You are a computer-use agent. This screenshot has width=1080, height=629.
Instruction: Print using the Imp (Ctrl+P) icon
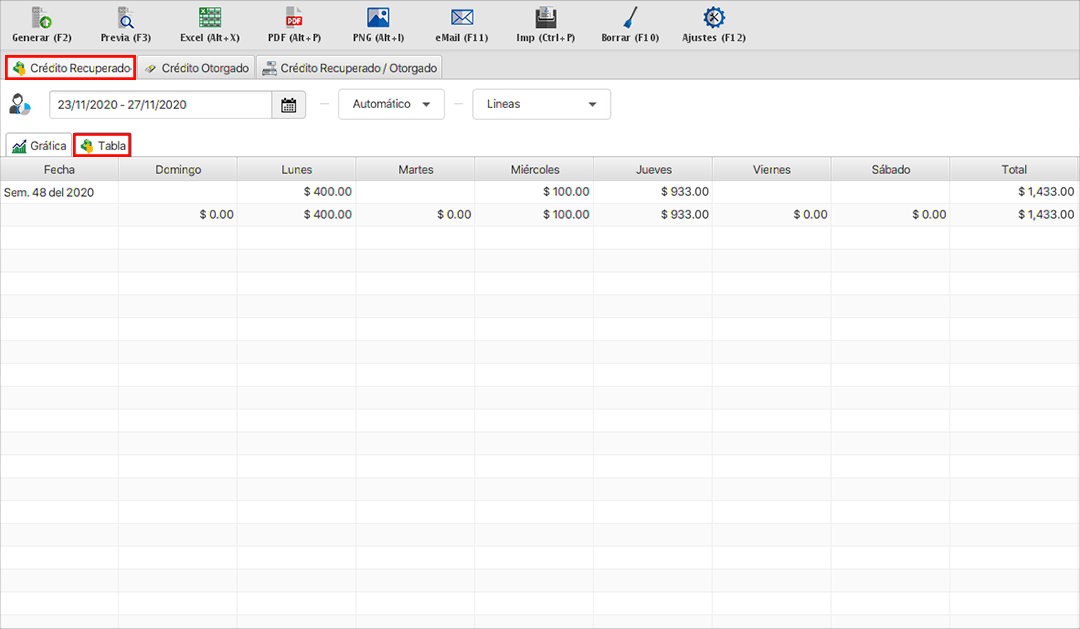[546, 18]
